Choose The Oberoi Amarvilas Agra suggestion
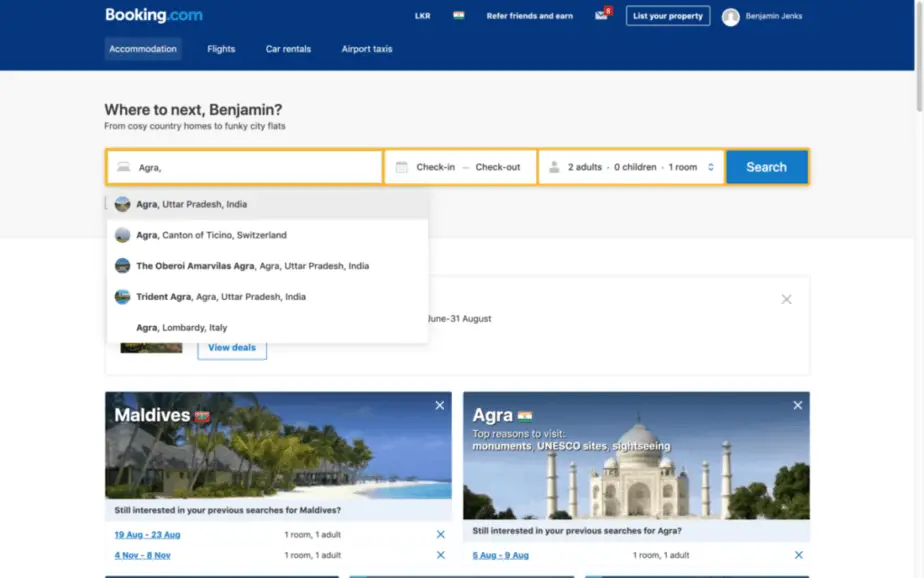The width and height of the screenshot is (924, 578). click(x=268, y=266)
